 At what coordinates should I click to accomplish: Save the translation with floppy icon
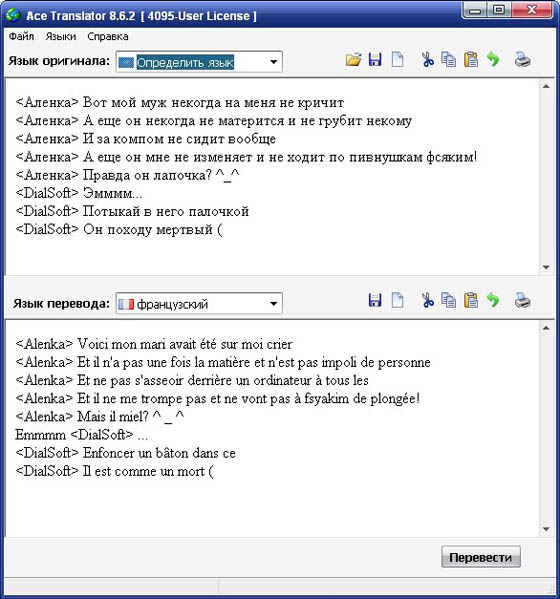(375, 300)
